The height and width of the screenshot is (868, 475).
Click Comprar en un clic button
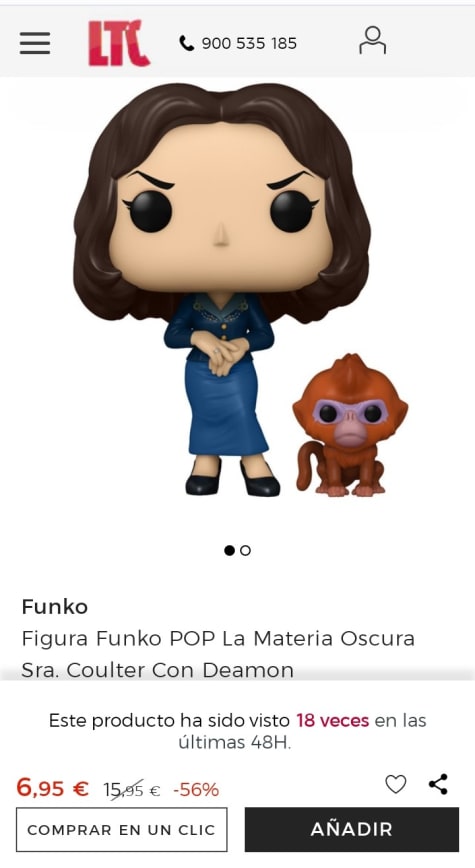click(x=121, y=829)
